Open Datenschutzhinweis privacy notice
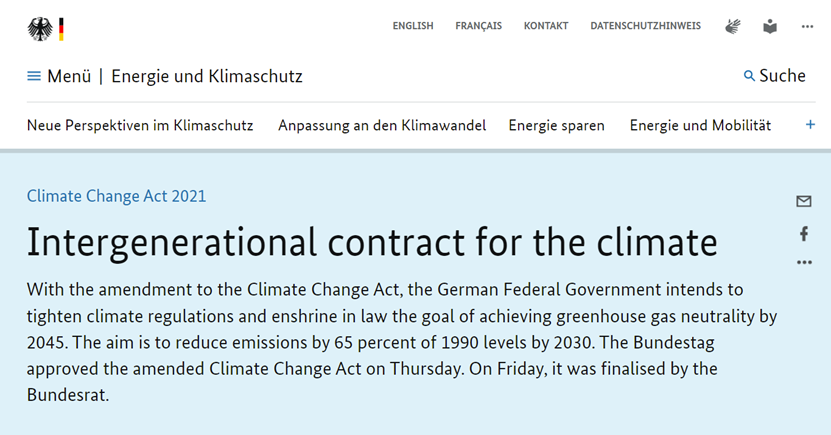 pyautogui.click(x=645, y=26)
